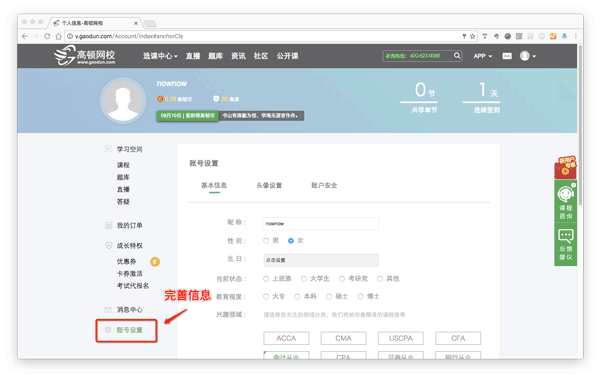
Task: Click the orange coupon count badge
Action: pos(155,261)
